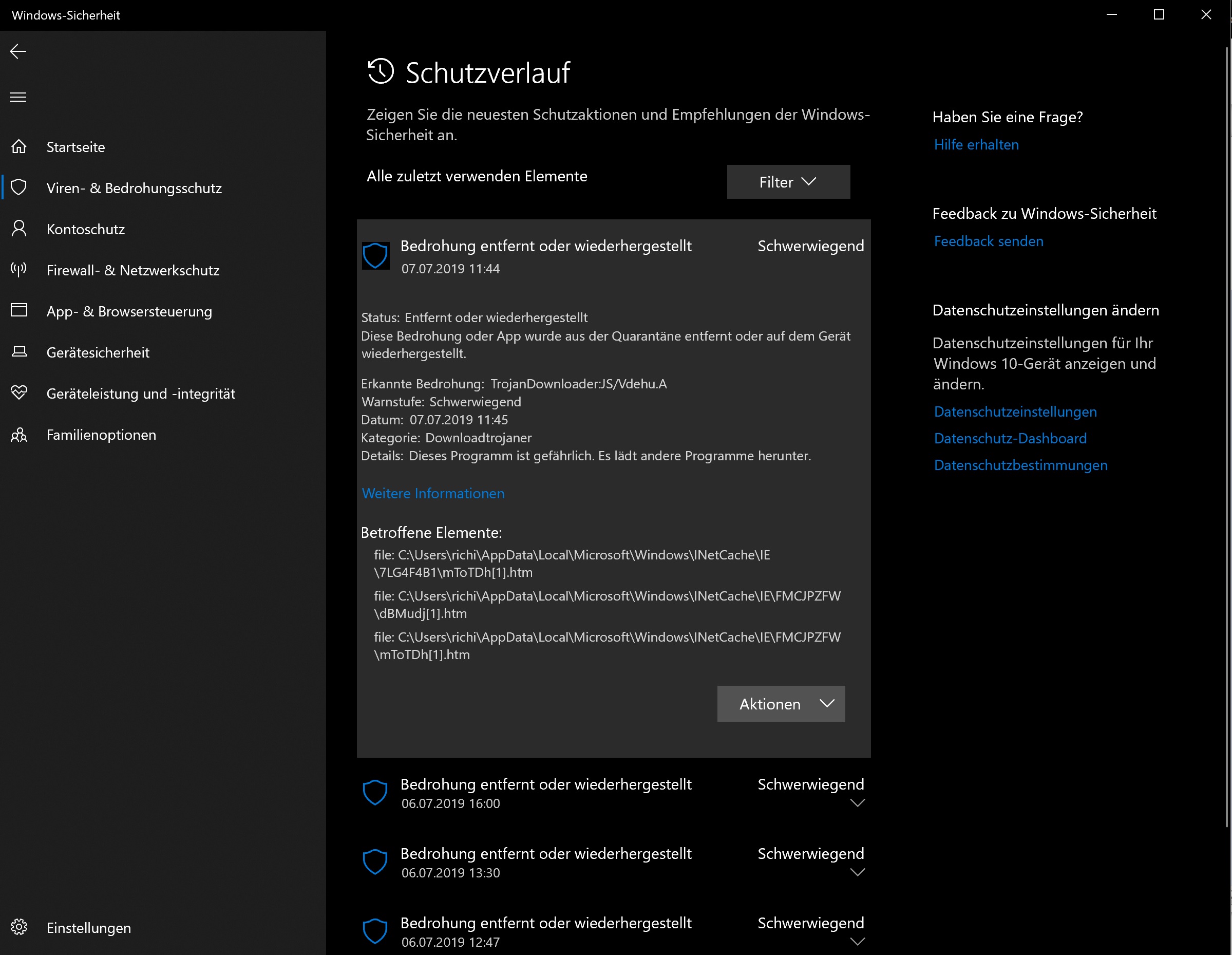
Task: Click the Hilfe erhalten link
Action: tap(976, 144)
